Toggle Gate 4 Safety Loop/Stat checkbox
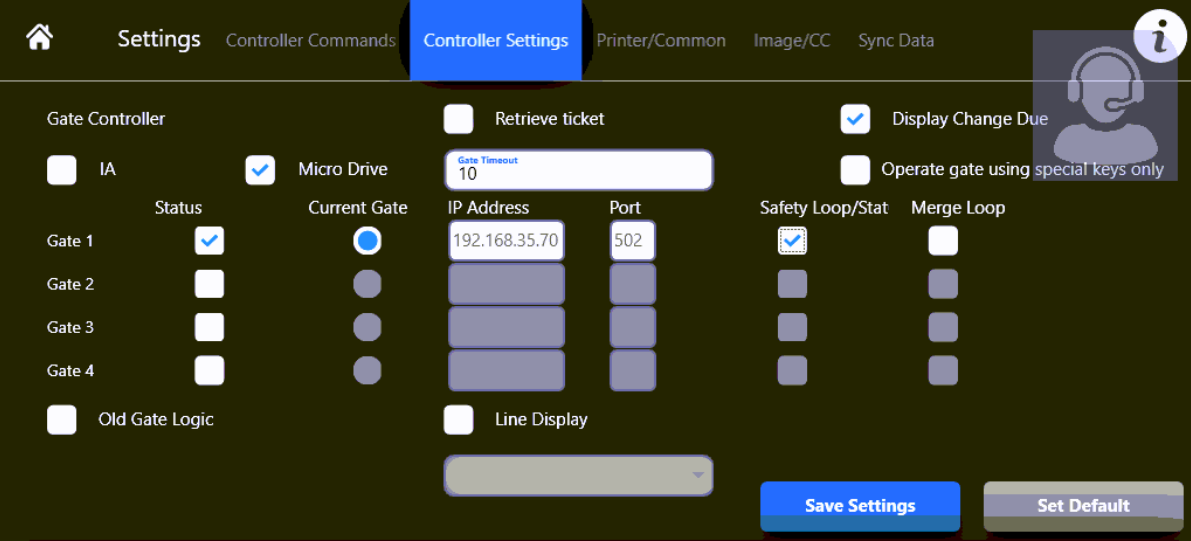This screenshot has height=541, width=1191. click(x=792, y=371)
